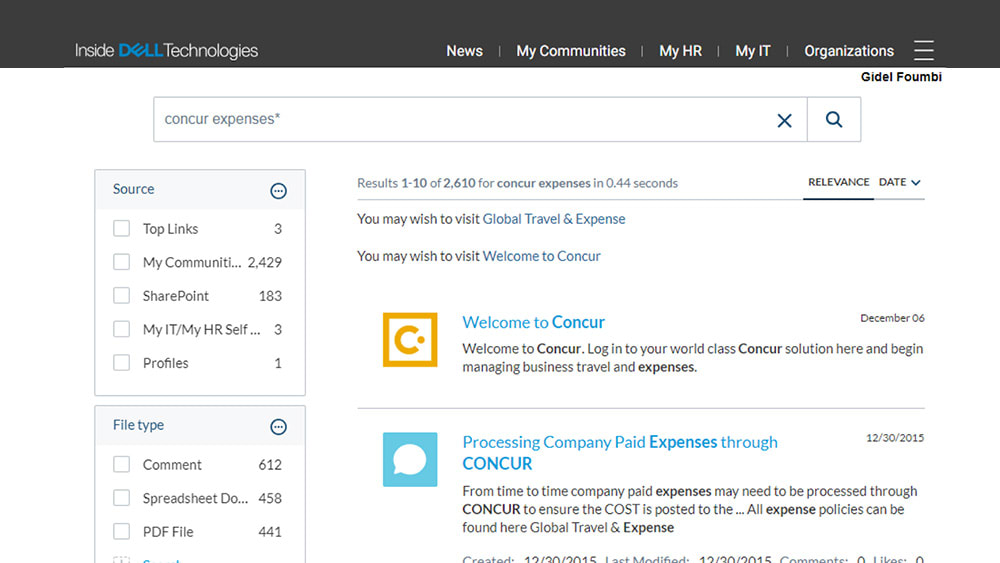The width and height of the screenshot is (1000, 563).
Task: Tick the PDF File type checkbox
Action: [122, 532]
